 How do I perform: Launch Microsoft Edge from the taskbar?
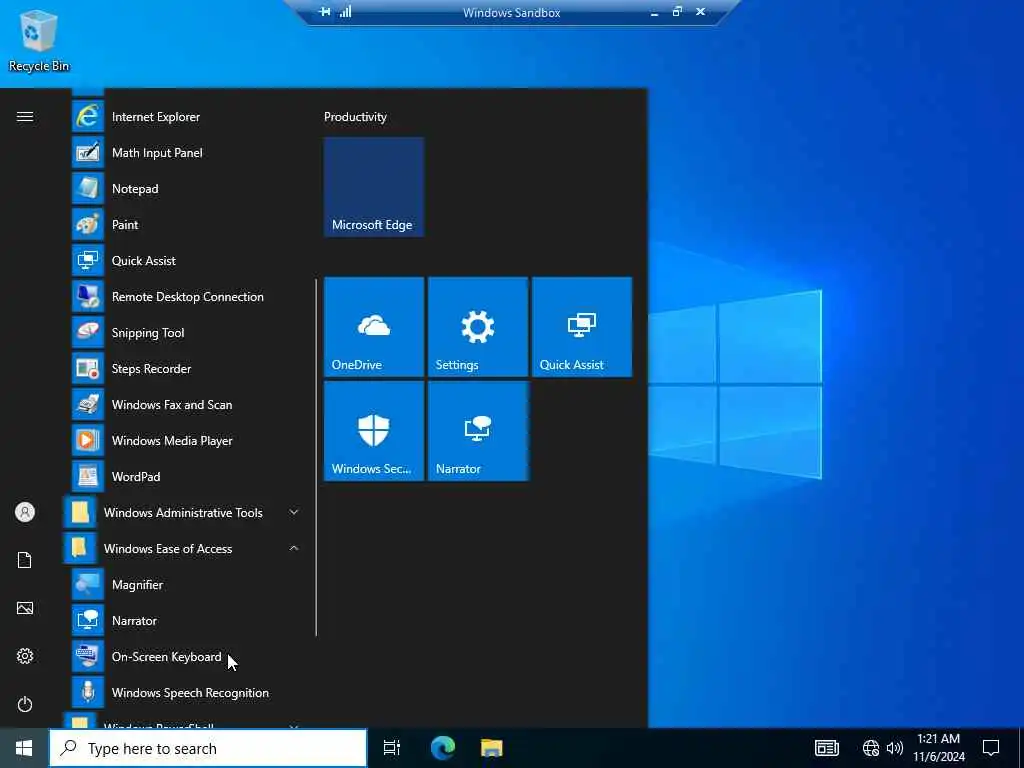point(443,748)
